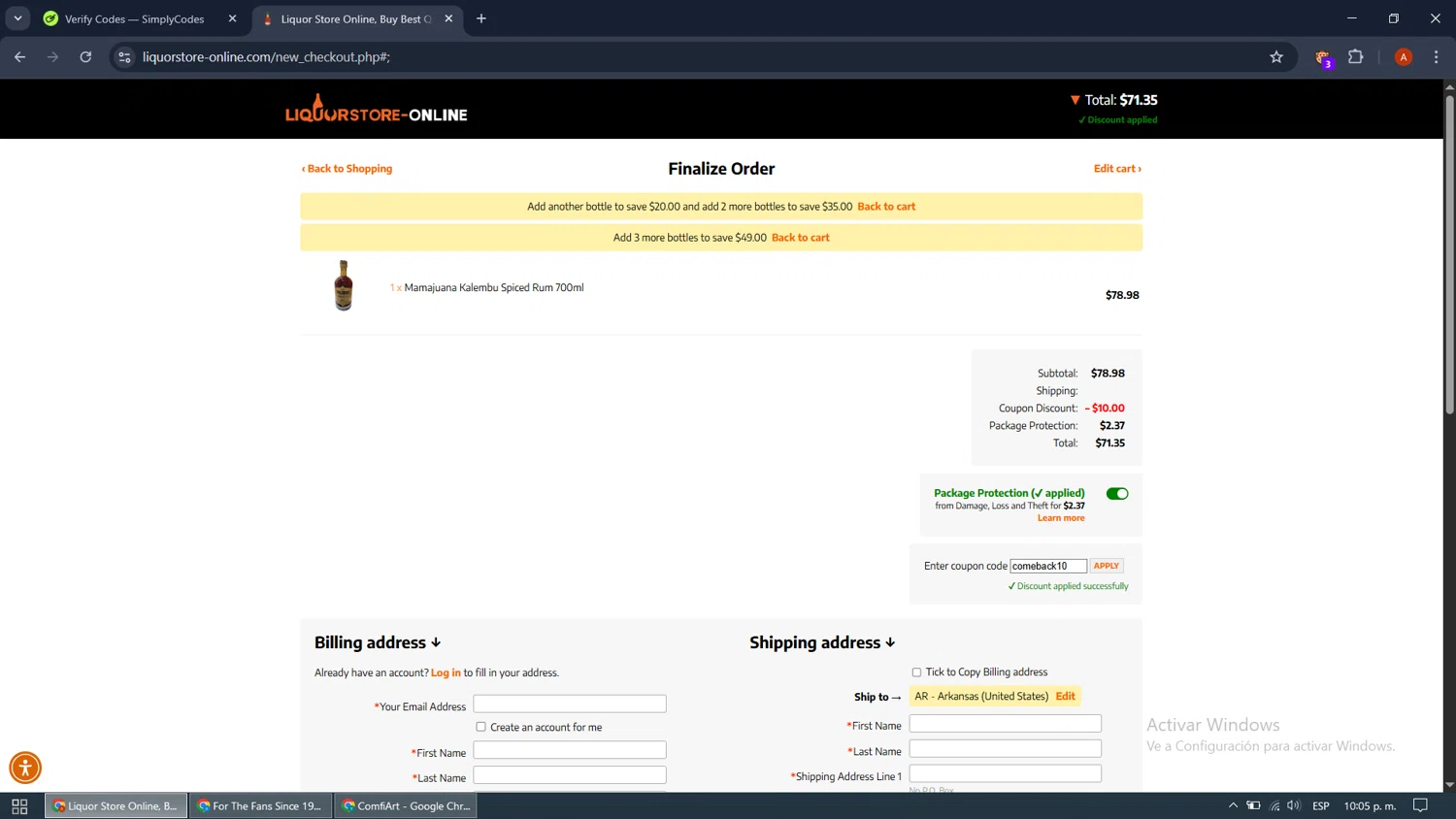The width and height of the screenshot is (1456, 819).
Task: Click the Back to Shopping link
Action: tap(347, 169)
